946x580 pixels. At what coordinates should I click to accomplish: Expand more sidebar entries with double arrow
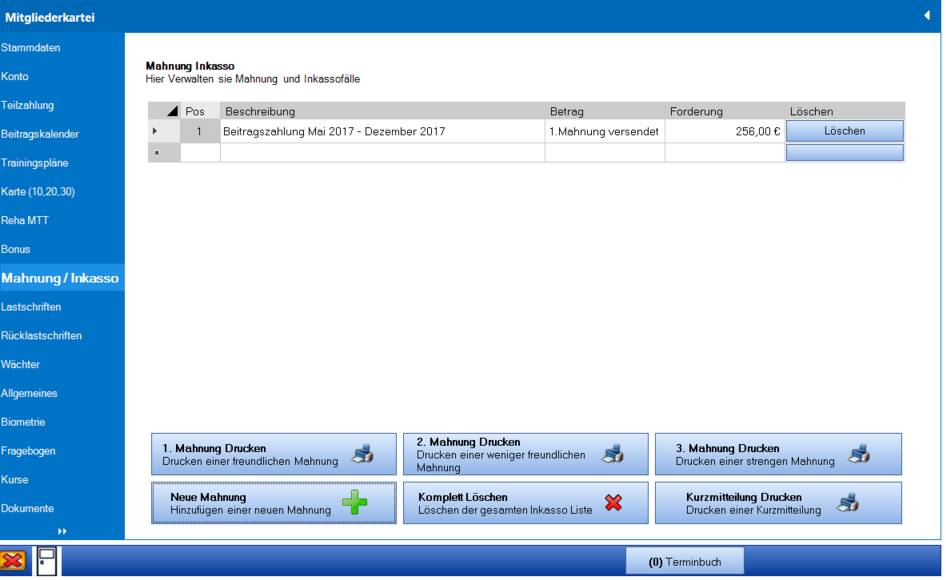tap(62, 532)
